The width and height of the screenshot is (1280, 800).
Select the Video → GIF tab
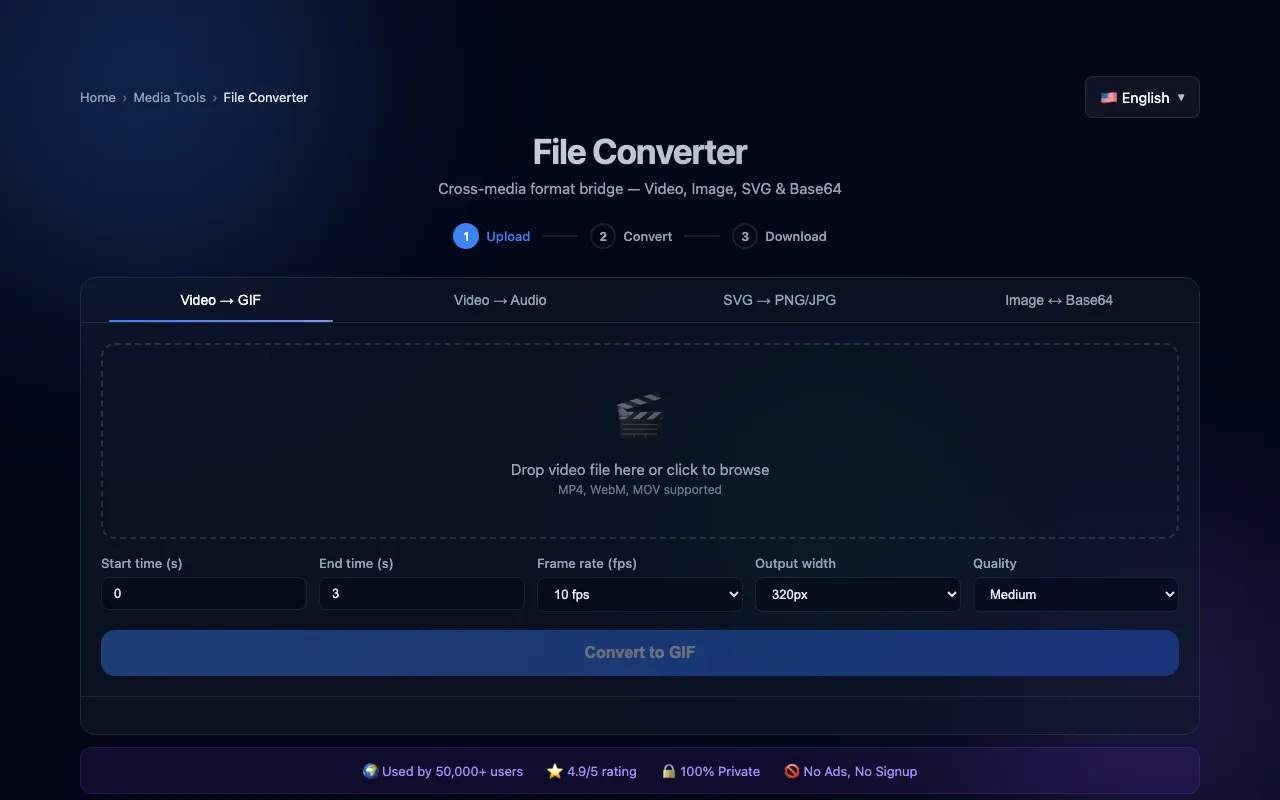(221, 300)
